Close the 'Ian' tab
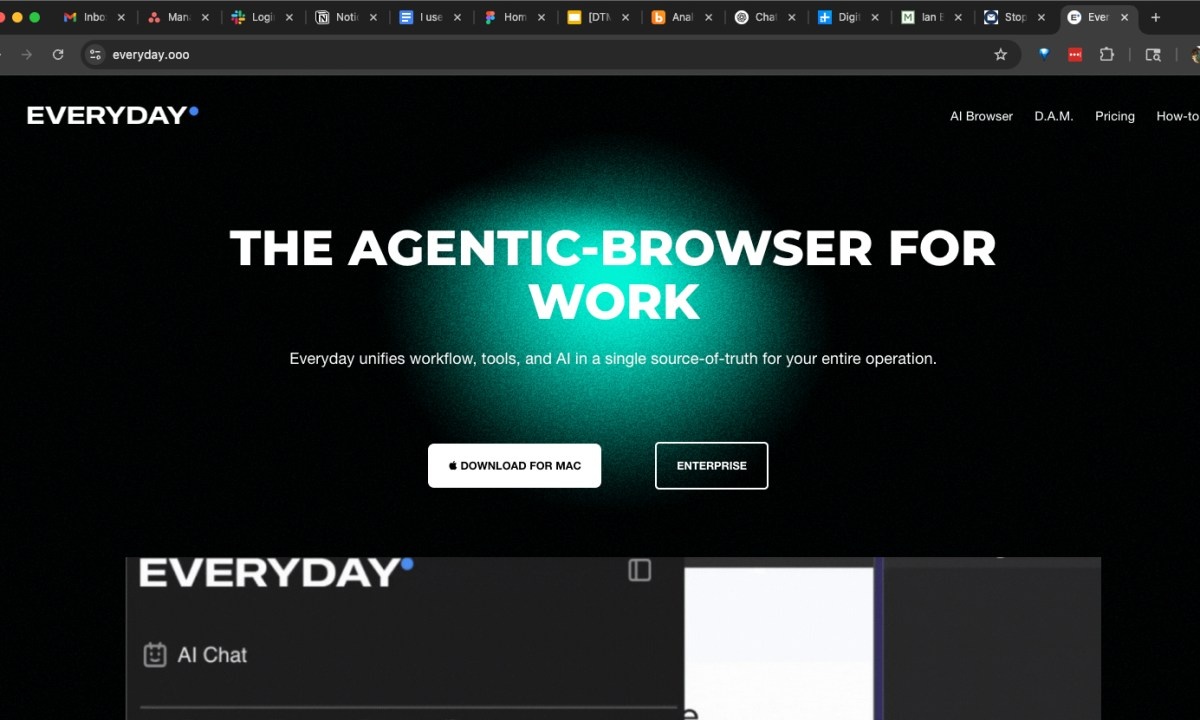The height and width of the screenshot is (720, 1200). [958, 17]
